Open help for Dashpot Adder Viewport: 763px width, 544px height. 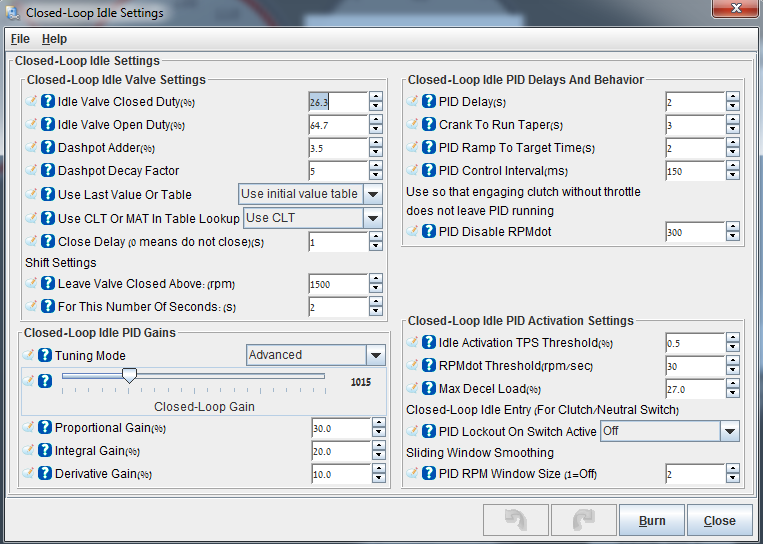48,147
